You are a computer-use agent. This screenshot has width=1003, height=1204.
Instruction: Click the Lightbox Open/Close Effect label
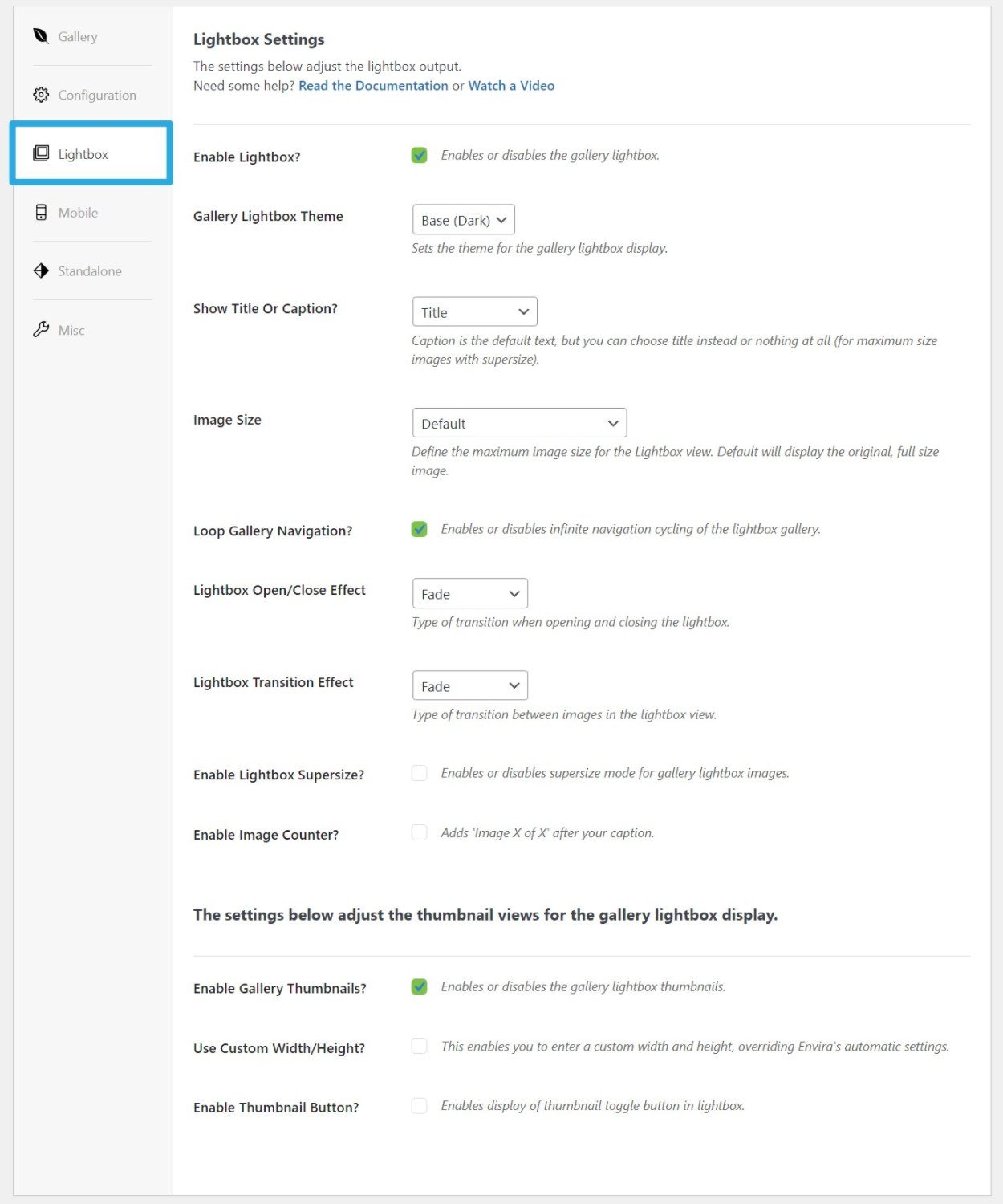279,590
